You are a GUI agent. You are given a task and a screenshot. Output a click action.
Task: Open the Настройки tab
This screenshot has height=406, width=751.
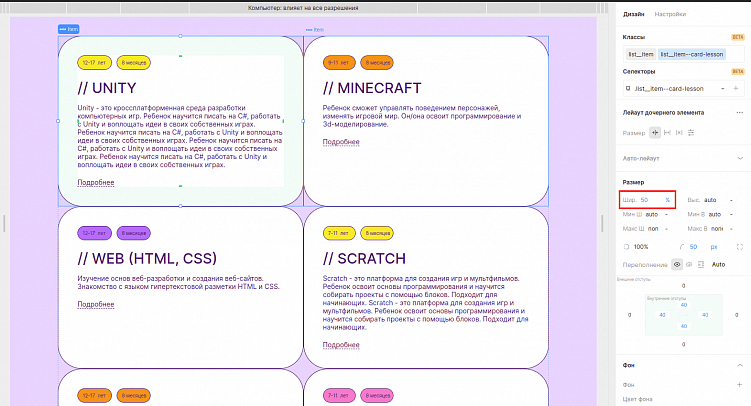click(x=670, y=14)
